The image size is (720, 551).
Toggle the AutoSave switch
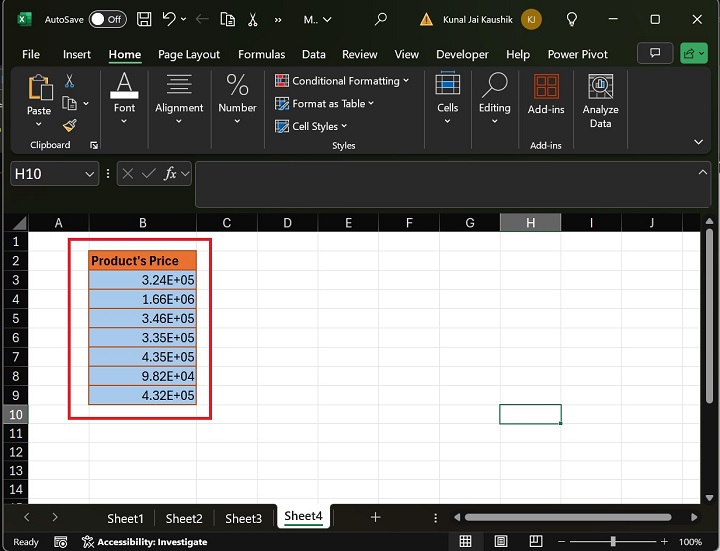107,19
